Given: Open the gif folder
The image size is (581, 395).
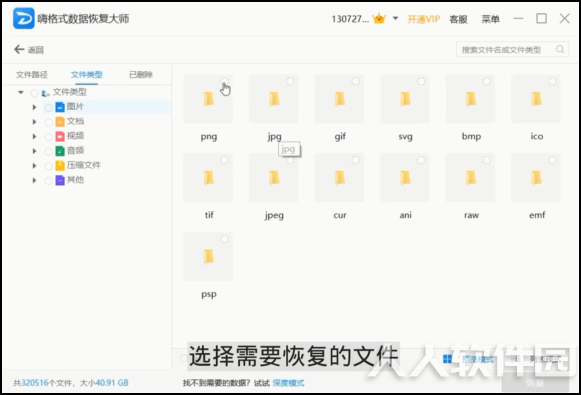Looking at the screenshot, I should pos(339,99).
